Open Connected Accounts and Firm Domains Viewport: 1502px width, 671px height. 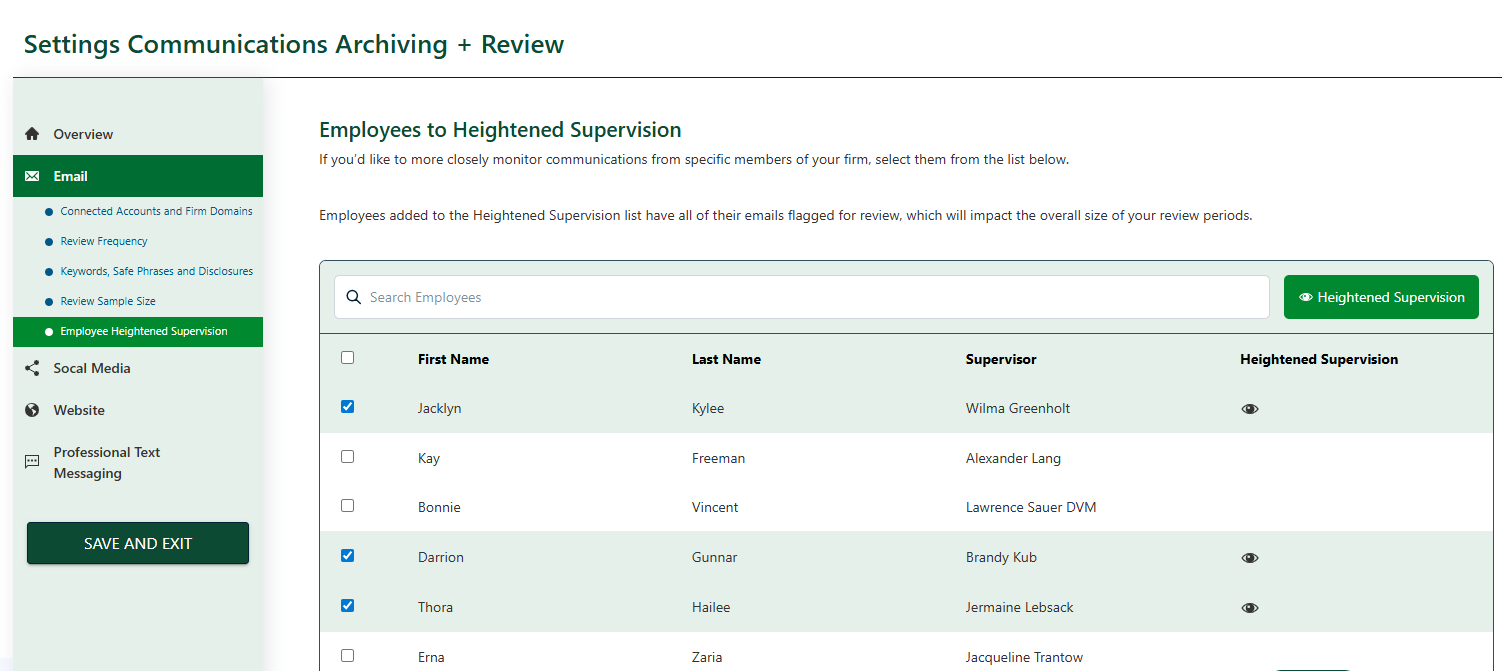tap(156, 211)
